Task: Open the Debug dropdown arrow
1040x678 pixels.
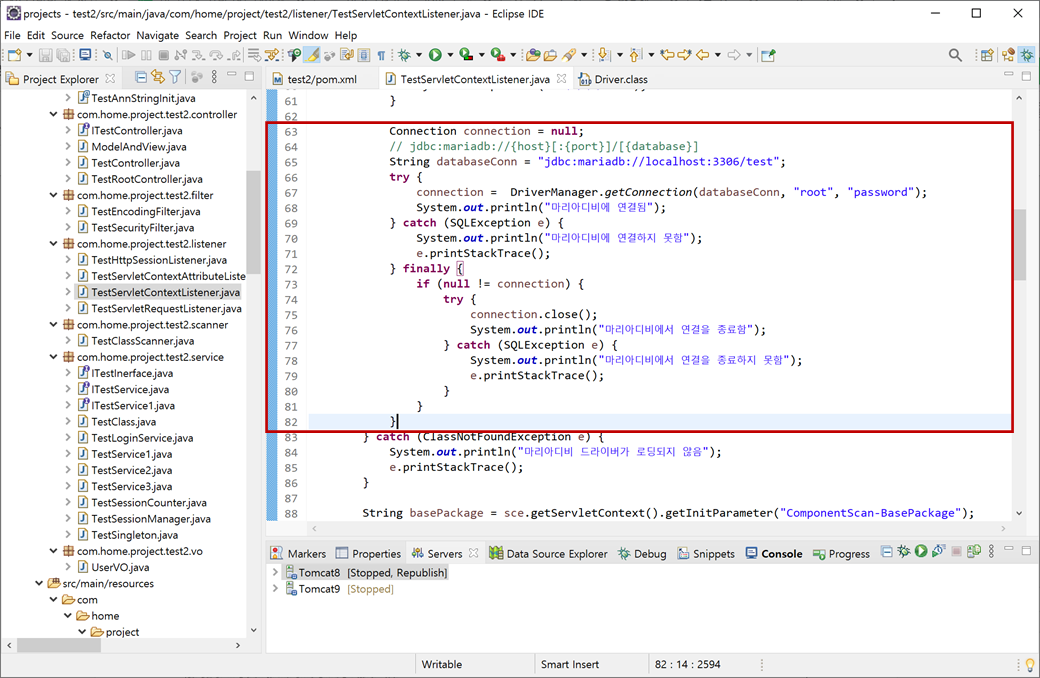Action: coord(419,55)
